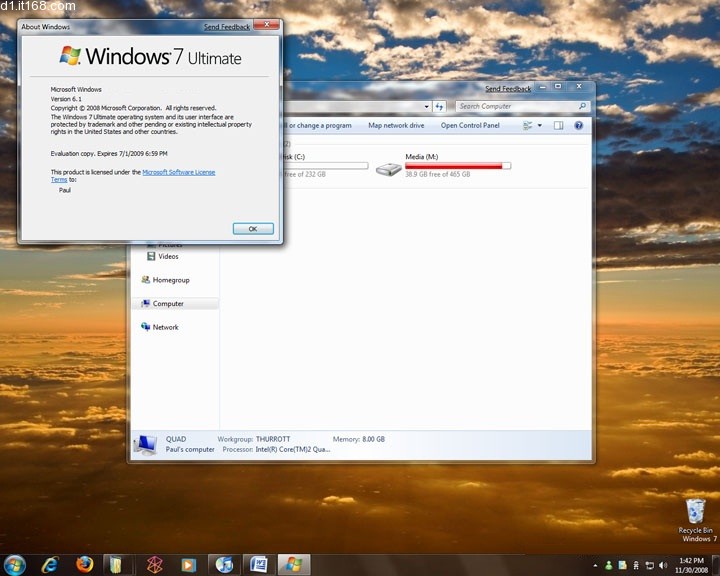The width and height of the screenshot is (720, 576).
Task: Maximize the Explorer window
Action: [558, 87]
